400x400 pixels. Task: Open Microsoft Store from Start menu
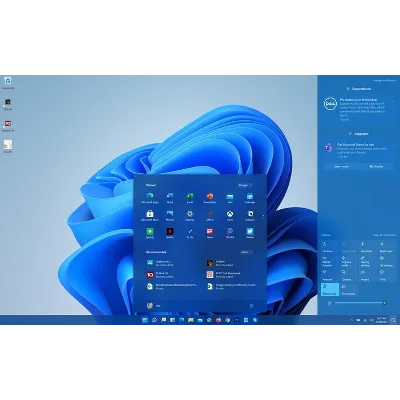(x=150, y=216)
